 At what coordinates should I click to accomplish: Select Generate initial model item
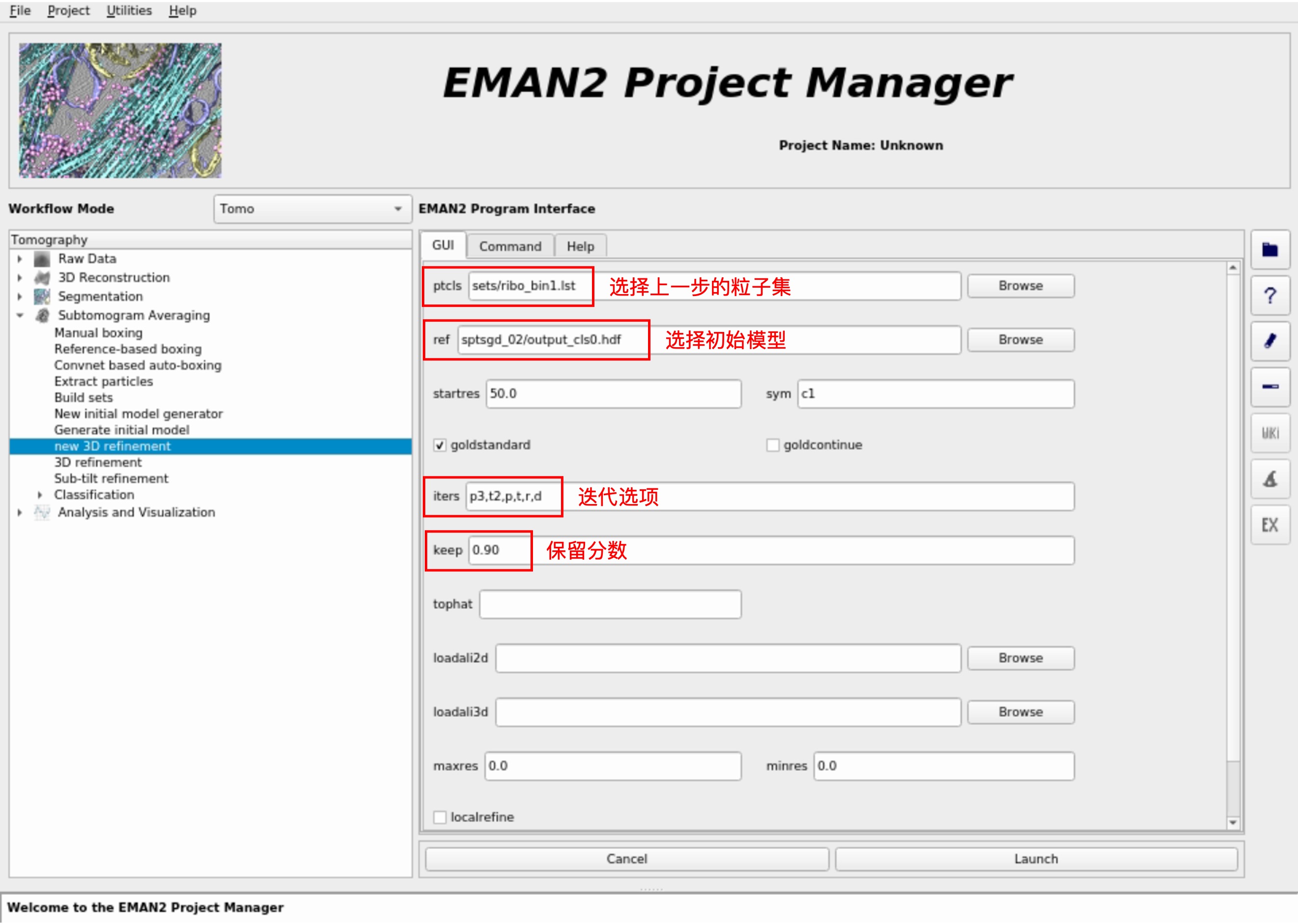tap(122, 430)
